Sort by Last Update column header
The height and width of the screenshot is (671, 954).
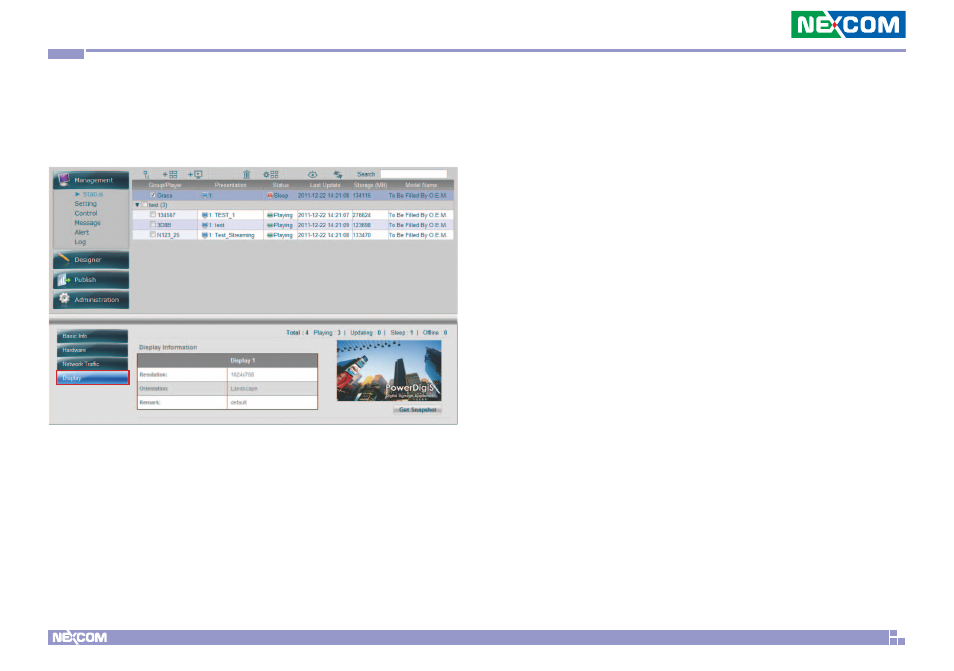pyautogui.click(x=325, y=185)
